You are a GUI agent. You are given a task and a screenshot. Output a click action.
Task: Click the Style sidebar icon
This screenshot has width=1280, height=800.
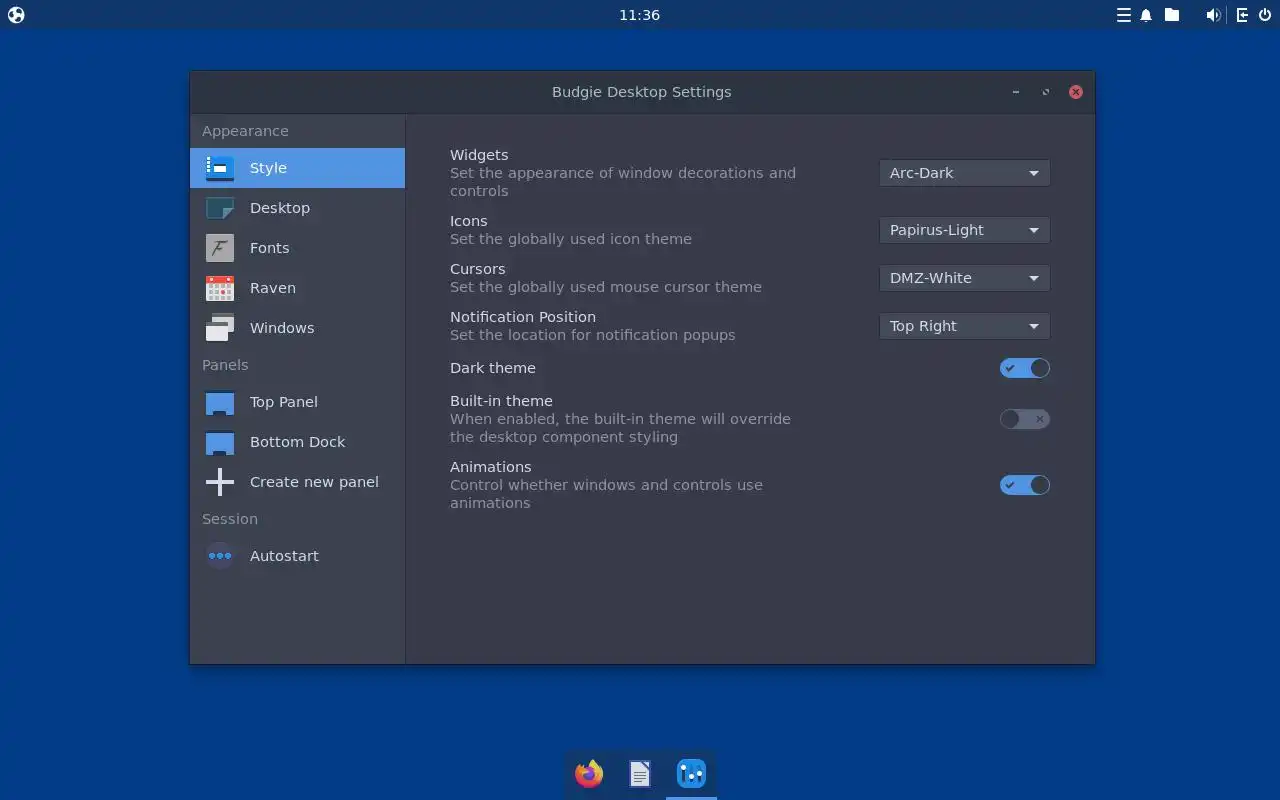pos(220,168)
